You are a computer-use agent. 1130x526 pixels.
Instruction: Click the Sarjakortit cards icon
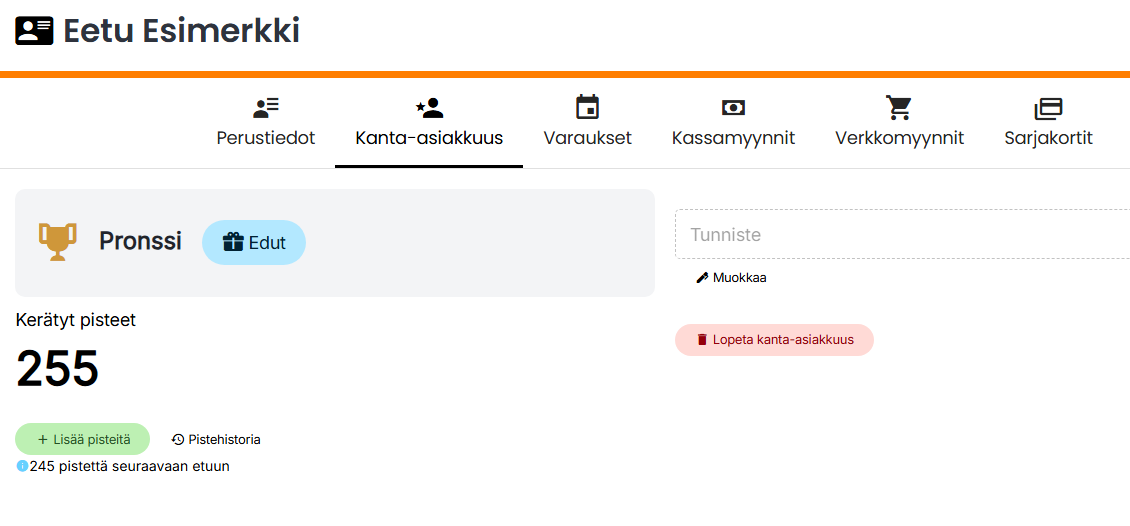[1048, 107]
